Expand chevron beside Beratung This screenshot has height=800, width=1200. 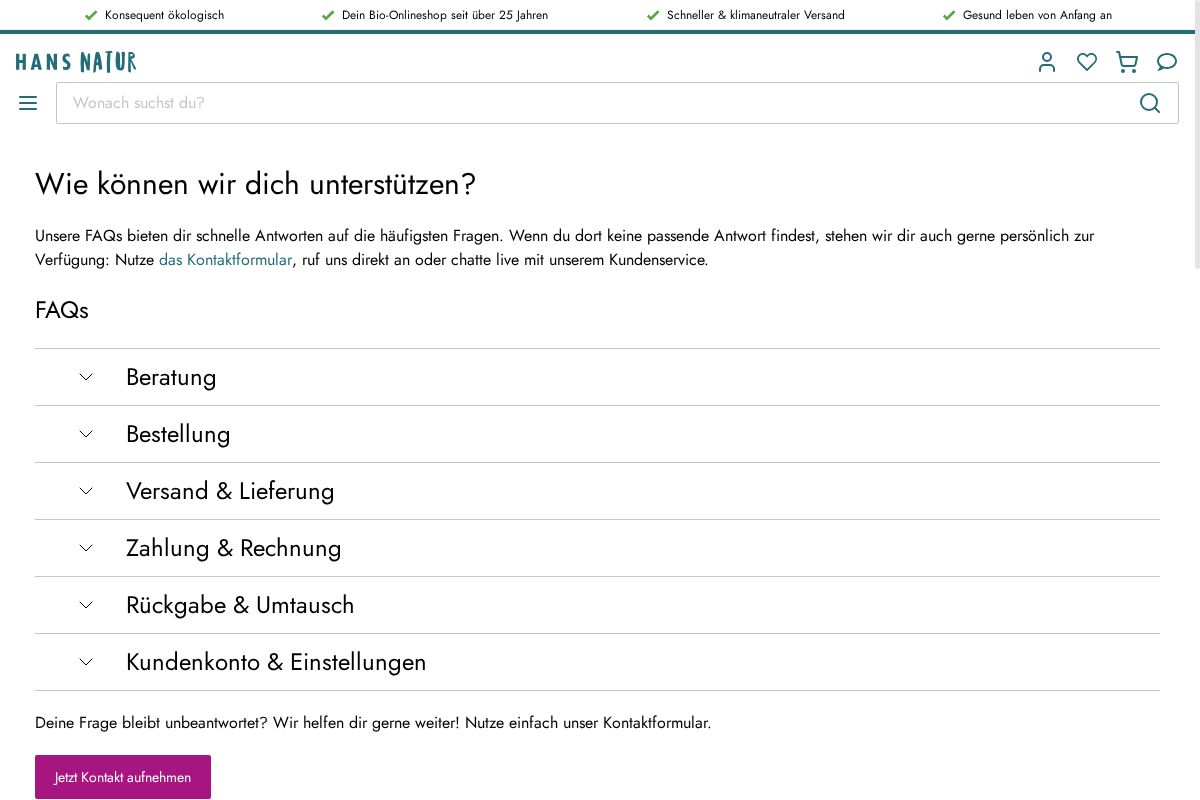click(x=86, y=377)
